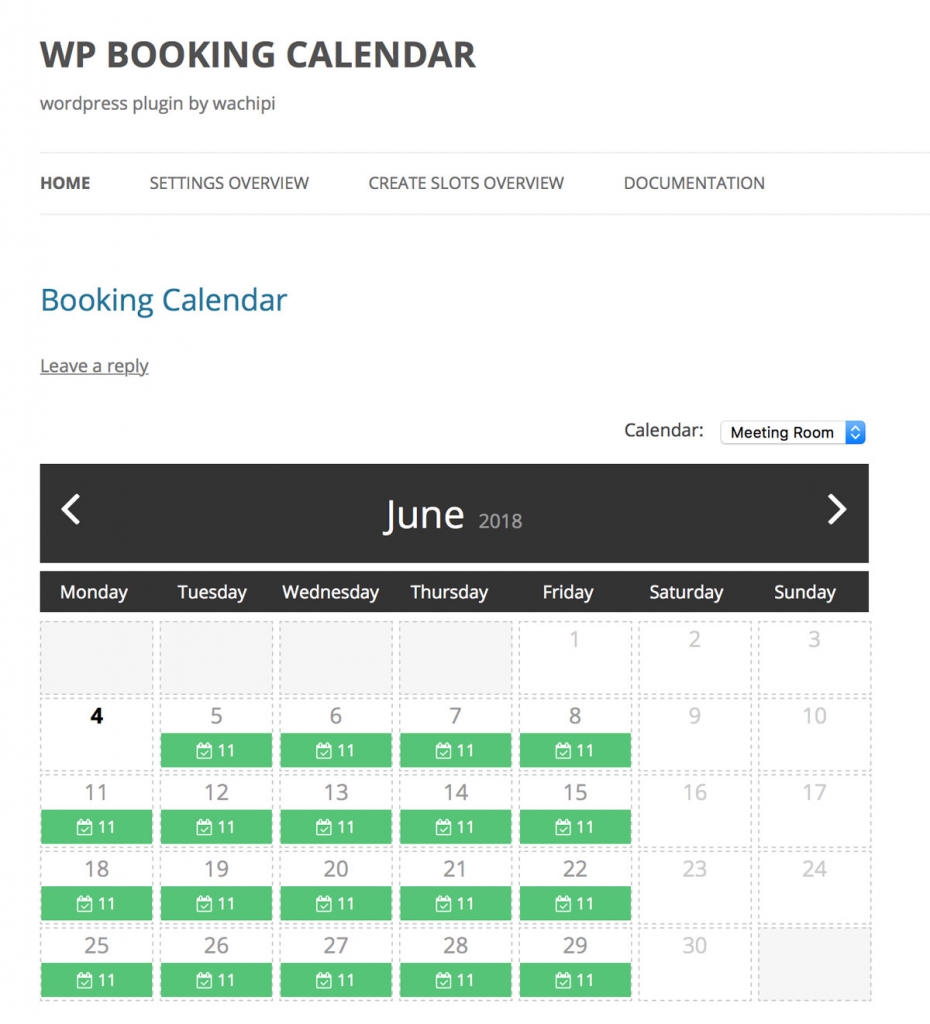Click the HOME navigation item
The height and width of the screenshot is (1024, 930).
[65, 183]
